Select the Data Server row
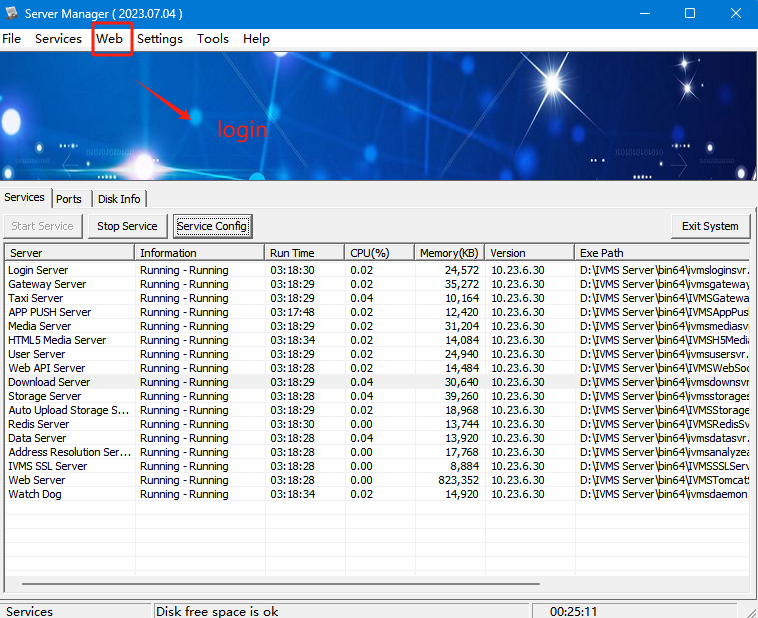758x618 pixels. 377,438
